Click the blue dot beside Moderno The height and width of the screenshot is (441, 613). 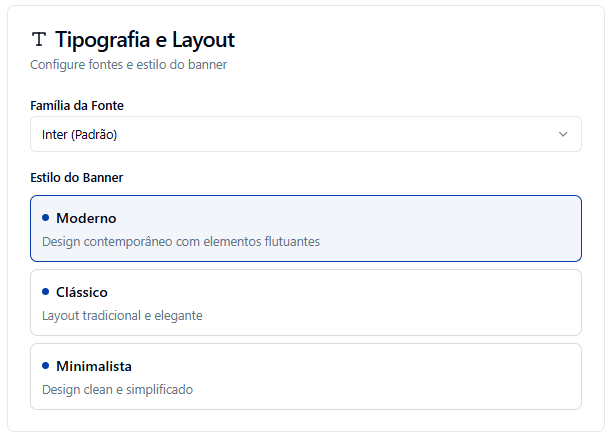coord(46,217)
